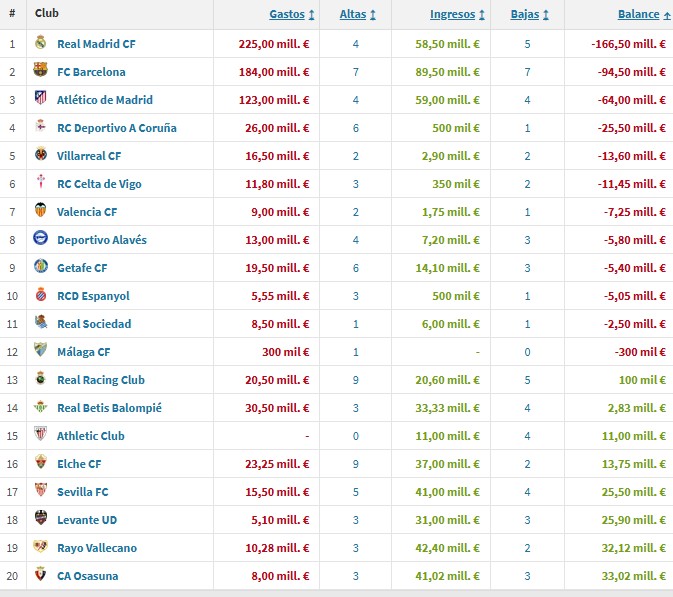Click Rayo Vallecano's 10,28 mill. € spending
673x597 pixels.
(x=277, y=548)
